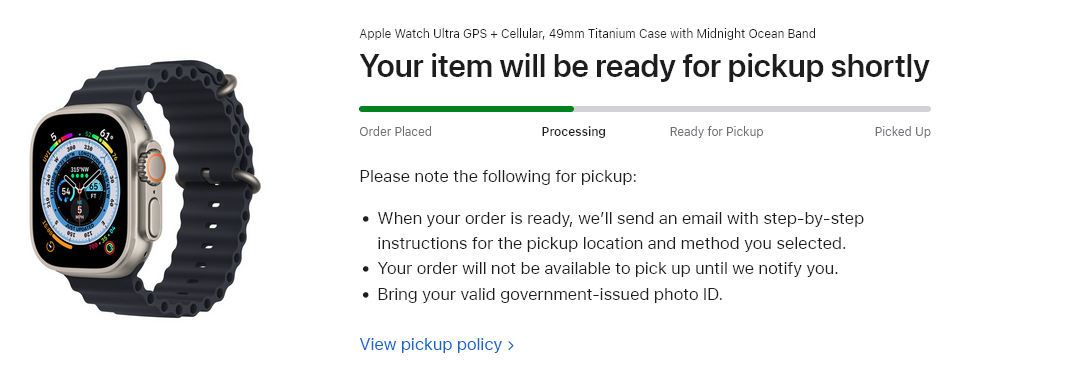Image resolution: width=1082 pixels, height=380 pixels.
Task: Click the gray unfilled portion of progress bar
Action: click(x=752, y=109)
